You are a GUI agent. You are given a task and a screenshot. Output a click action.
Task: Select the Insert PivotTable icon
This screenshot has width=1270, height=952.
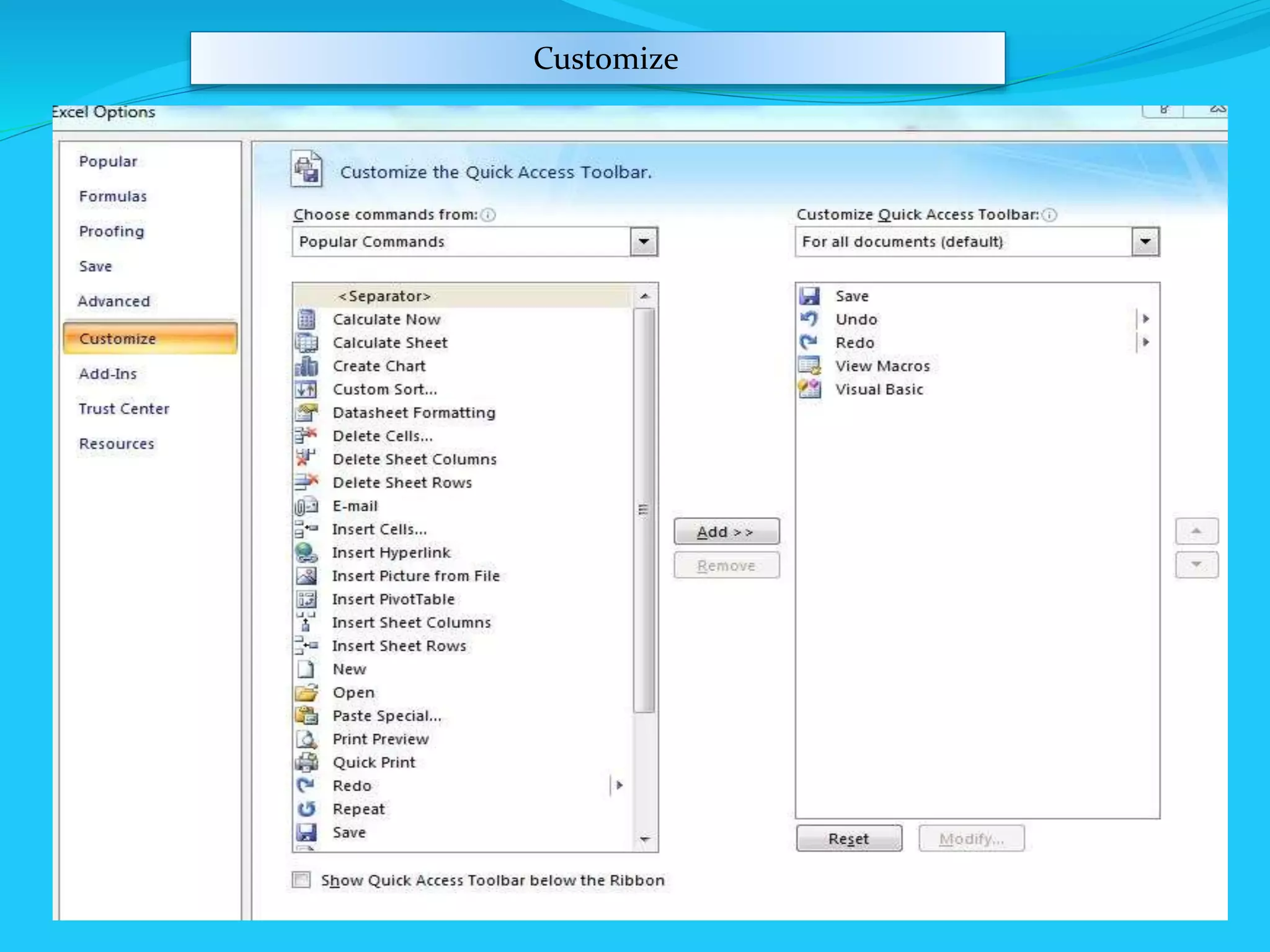click(306, 599)
